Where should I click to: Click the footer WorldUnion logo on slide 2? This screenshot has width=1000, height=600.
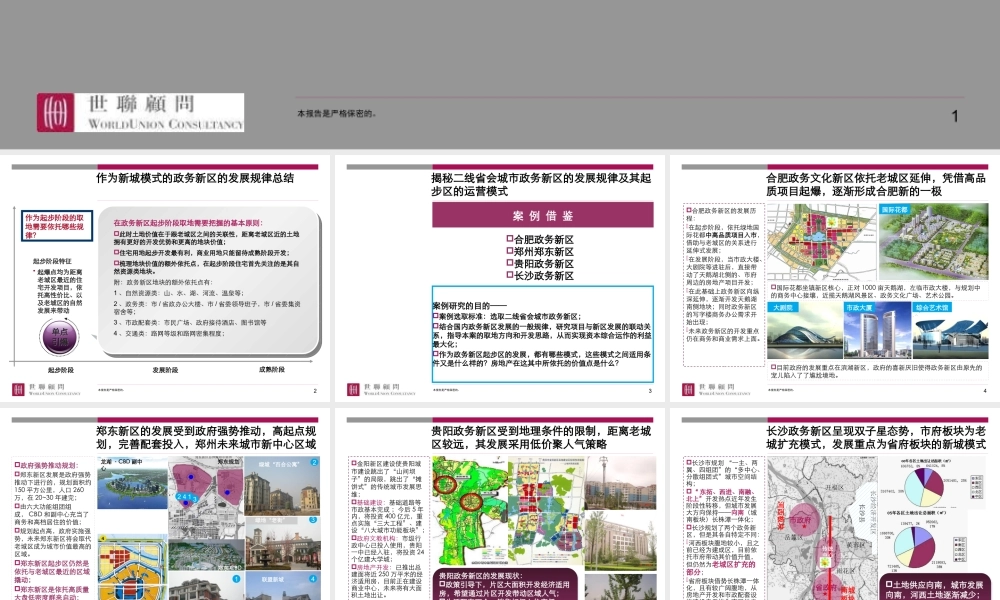click(47, 389)
